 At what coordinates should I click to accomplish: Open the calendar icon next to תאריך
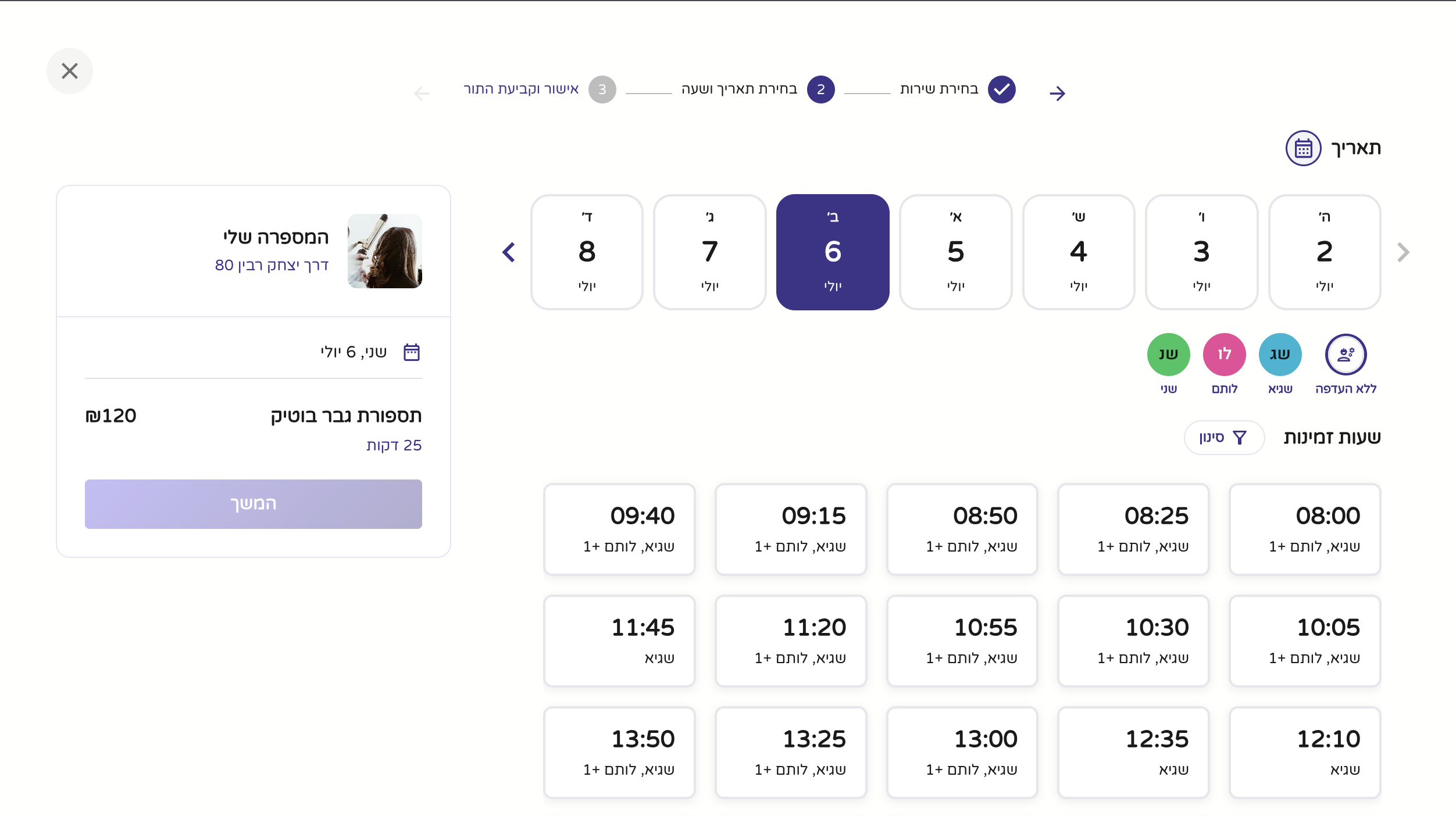coord(1303,148)
